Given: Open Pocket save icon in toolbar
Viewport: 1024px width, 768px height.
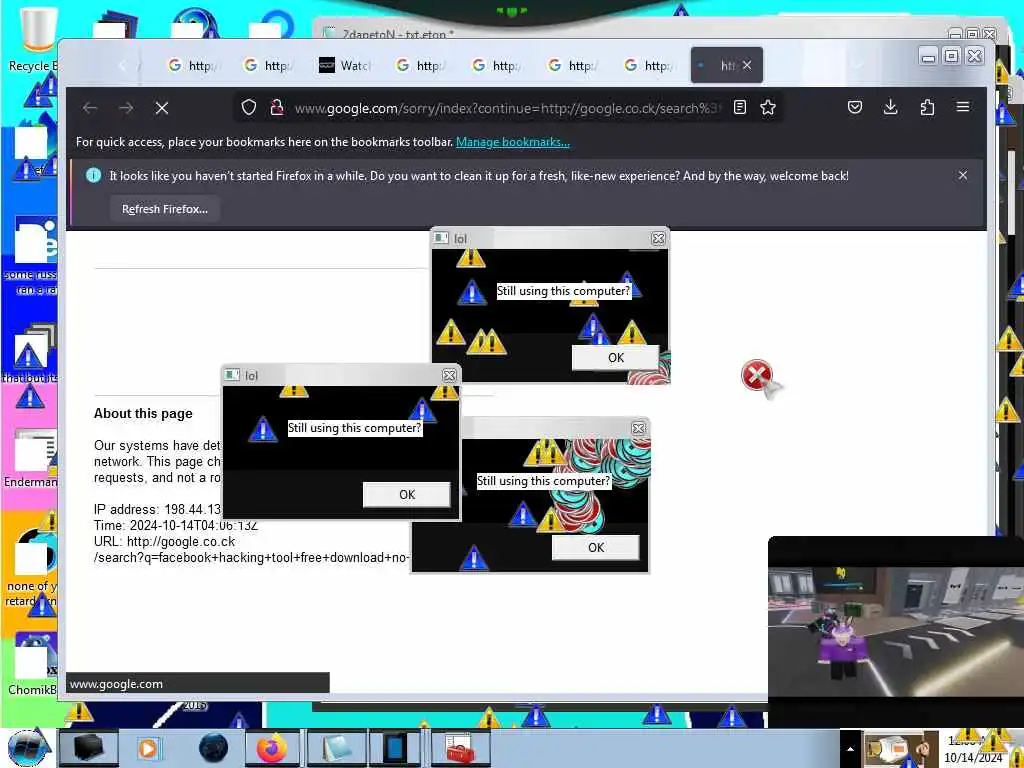Looking at the screenshot, I should coord(855,107).
